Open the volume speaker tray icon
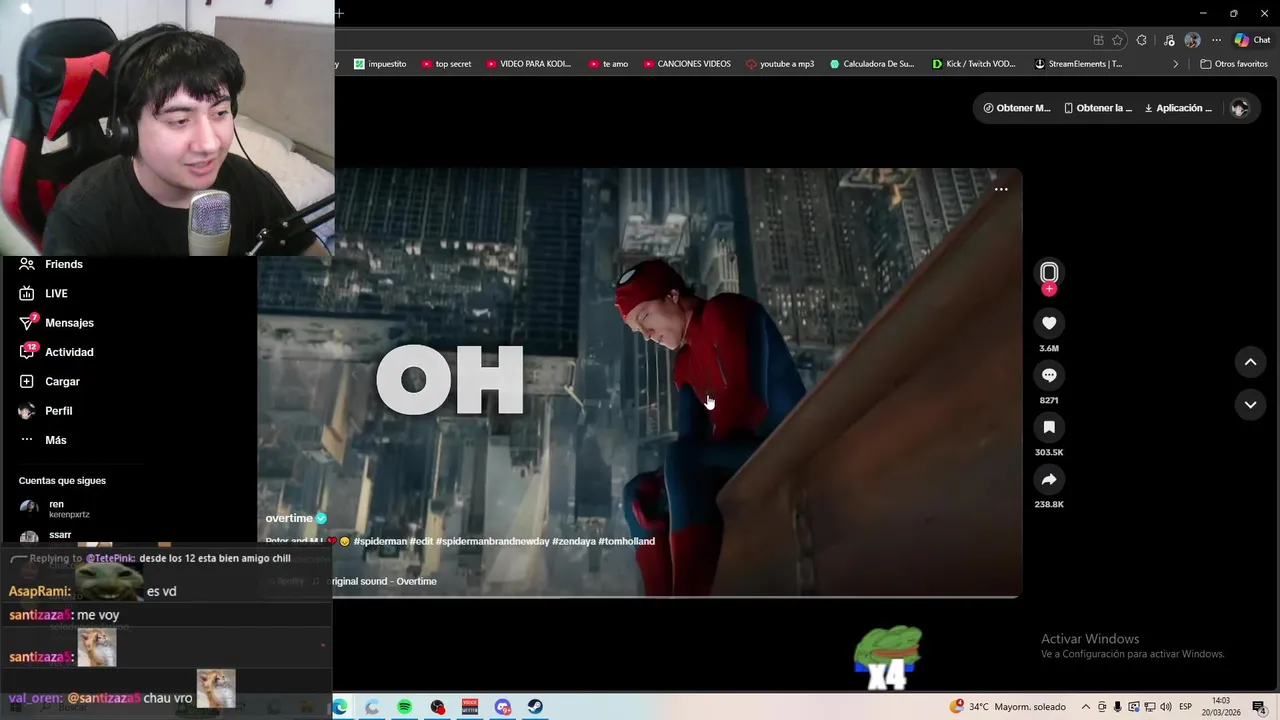Image resolution: width=1280 pixels, height=720 pixels. (1166, 707)
